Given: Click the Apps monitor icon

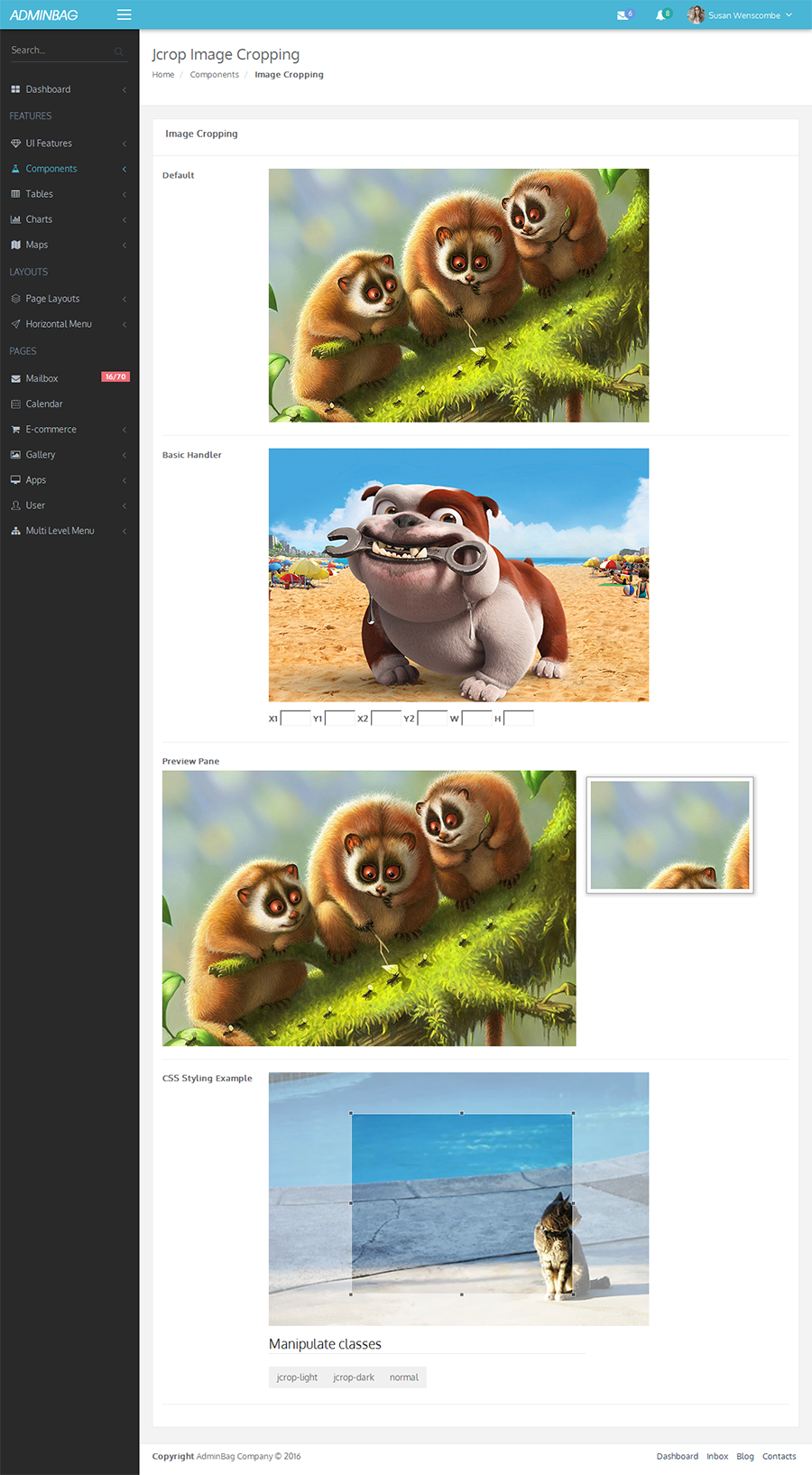Looking at the screenshot, I should tap(15, 480).
